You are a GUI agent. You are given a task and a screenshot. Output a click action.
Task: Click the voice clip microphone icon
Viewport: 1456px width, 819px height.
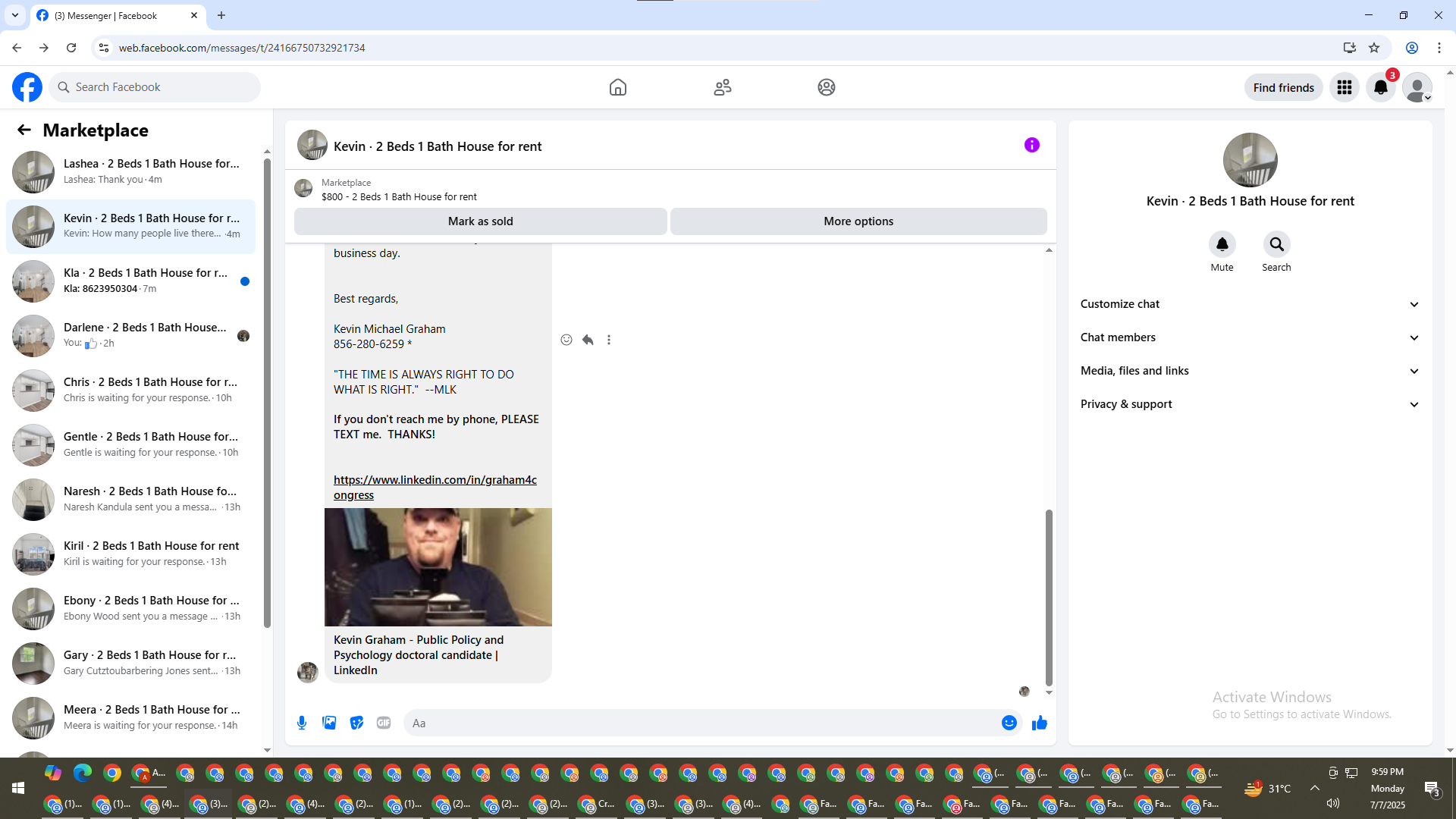[x=302, y=723]
